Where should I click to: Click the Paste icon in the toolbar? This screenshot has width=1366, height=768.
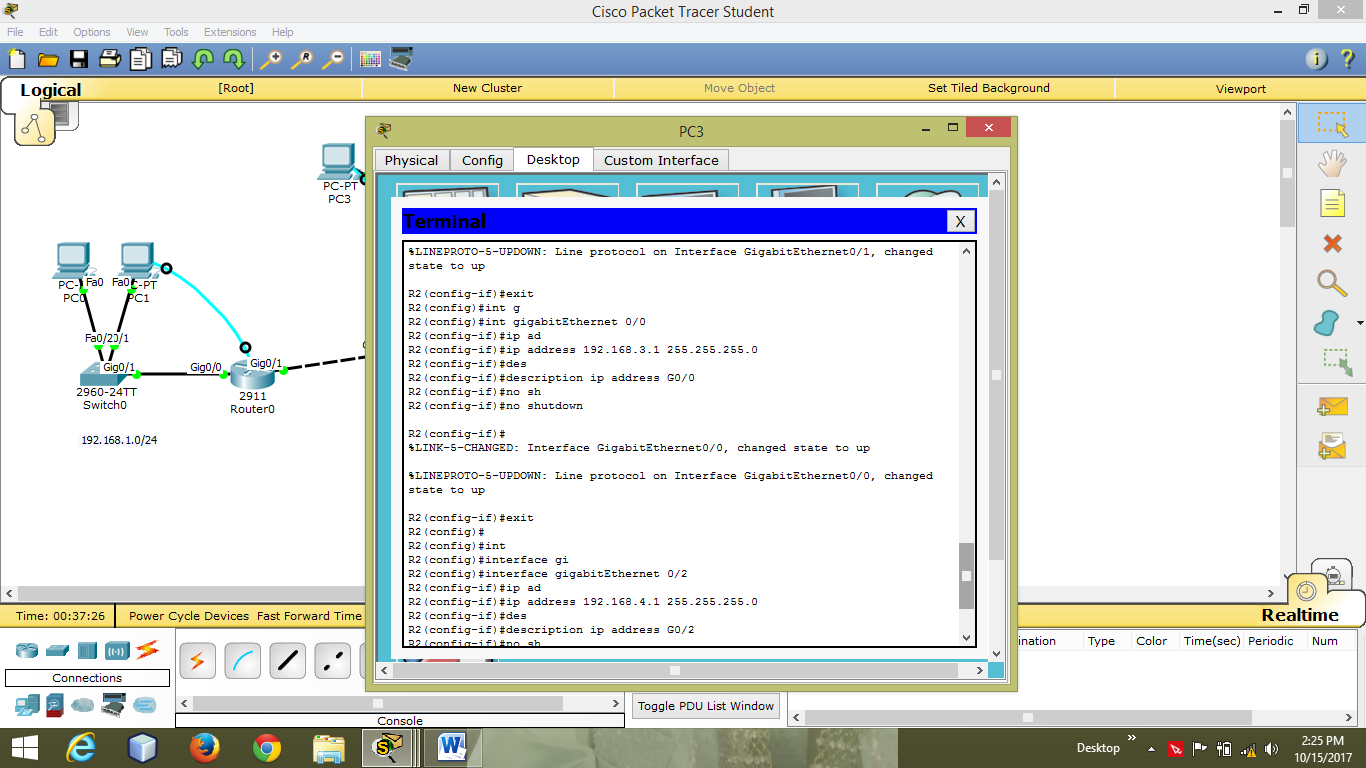click(x=172, y=59)
